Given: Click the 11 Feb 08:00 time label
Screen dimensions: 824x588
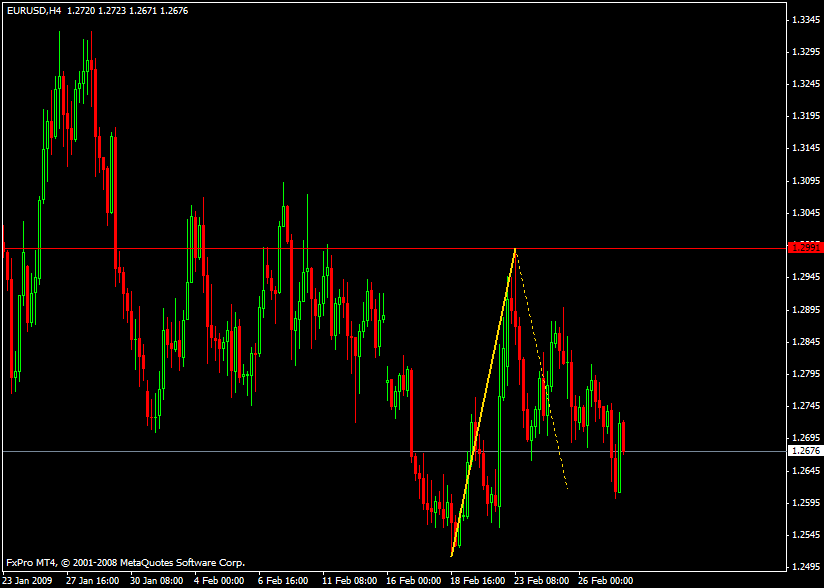Looking at the screenshot, I should pyautogui.click(x=348, y=580).
